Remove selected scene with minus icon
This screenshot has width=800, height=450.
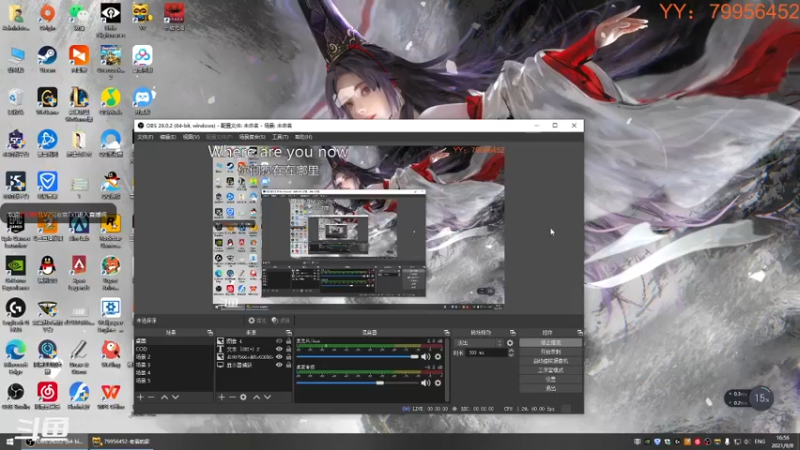point(151,397)
